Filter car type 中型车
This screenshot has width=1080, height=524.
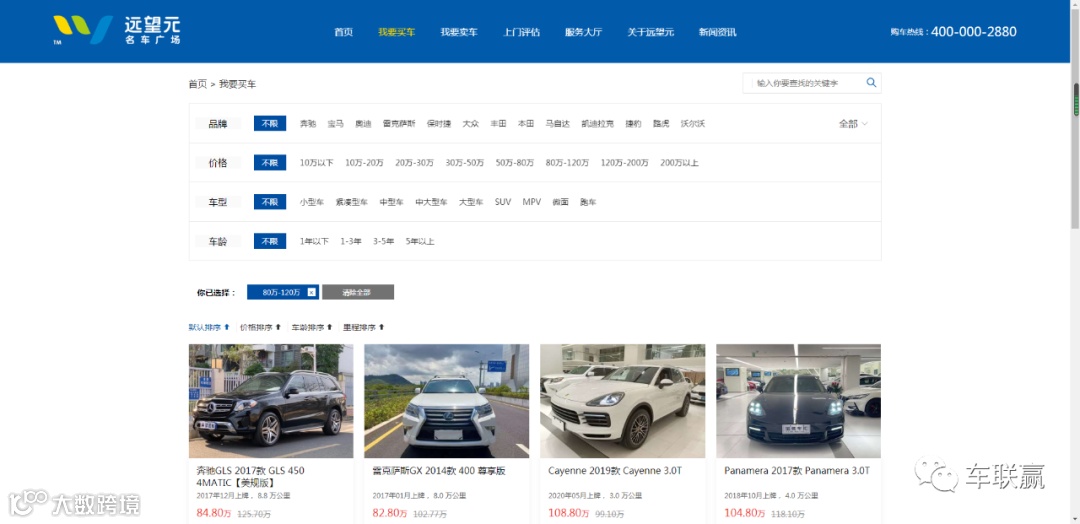[x=392, y=202]
